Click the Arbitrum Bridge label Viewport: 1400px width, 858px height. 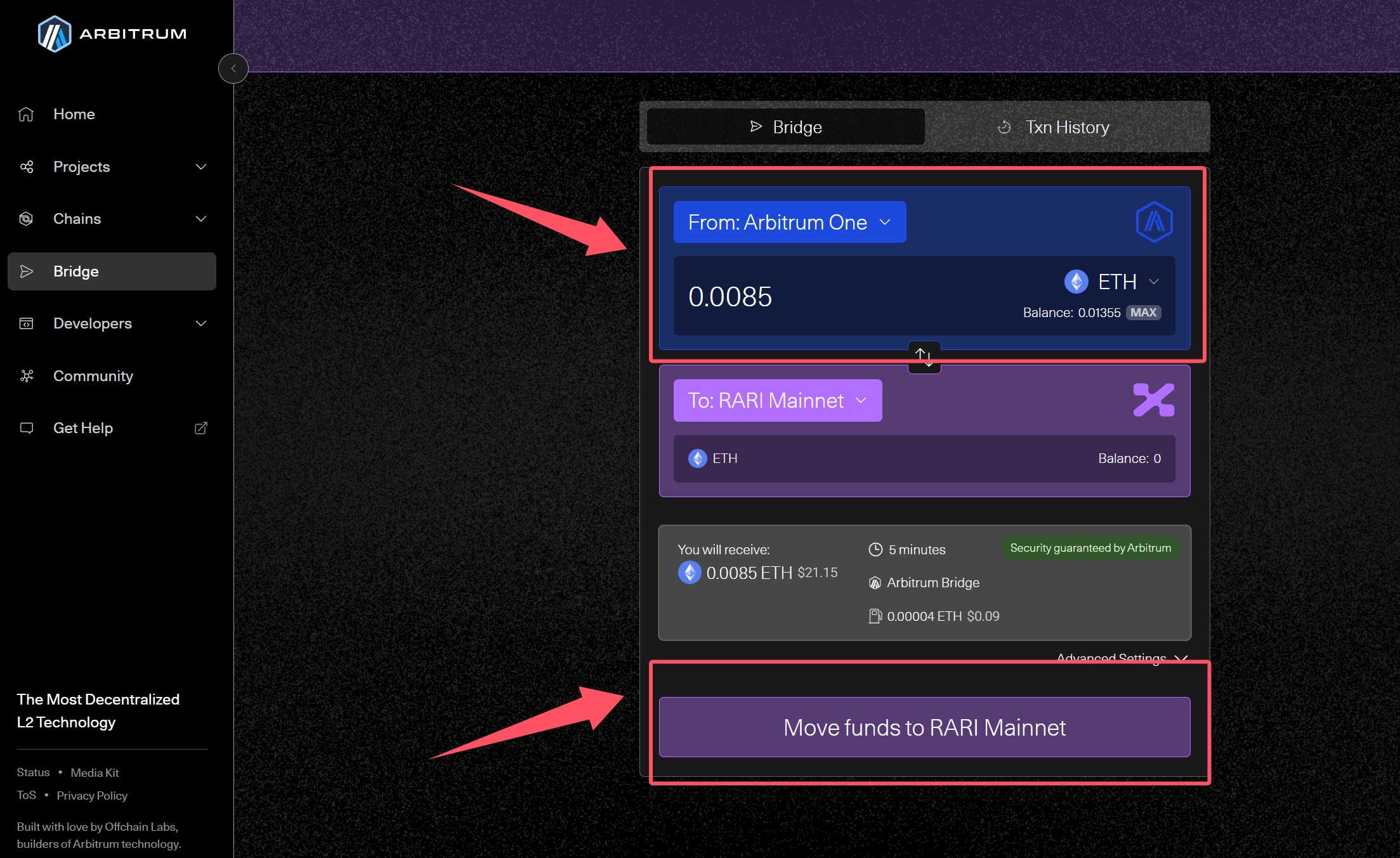pyautogui.click(x=933, y=583)
